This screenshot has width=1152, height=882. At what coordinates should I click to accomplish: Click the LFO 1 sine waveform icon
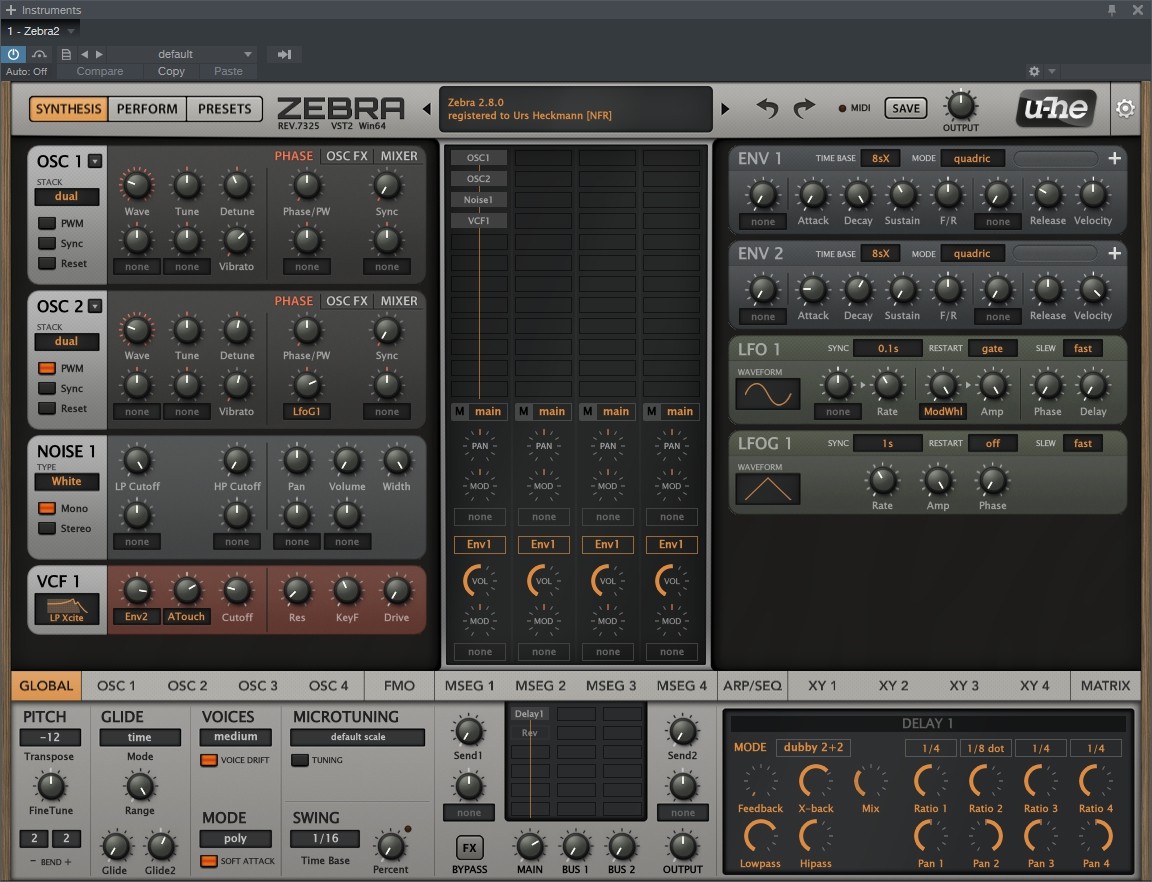(768, 394)
